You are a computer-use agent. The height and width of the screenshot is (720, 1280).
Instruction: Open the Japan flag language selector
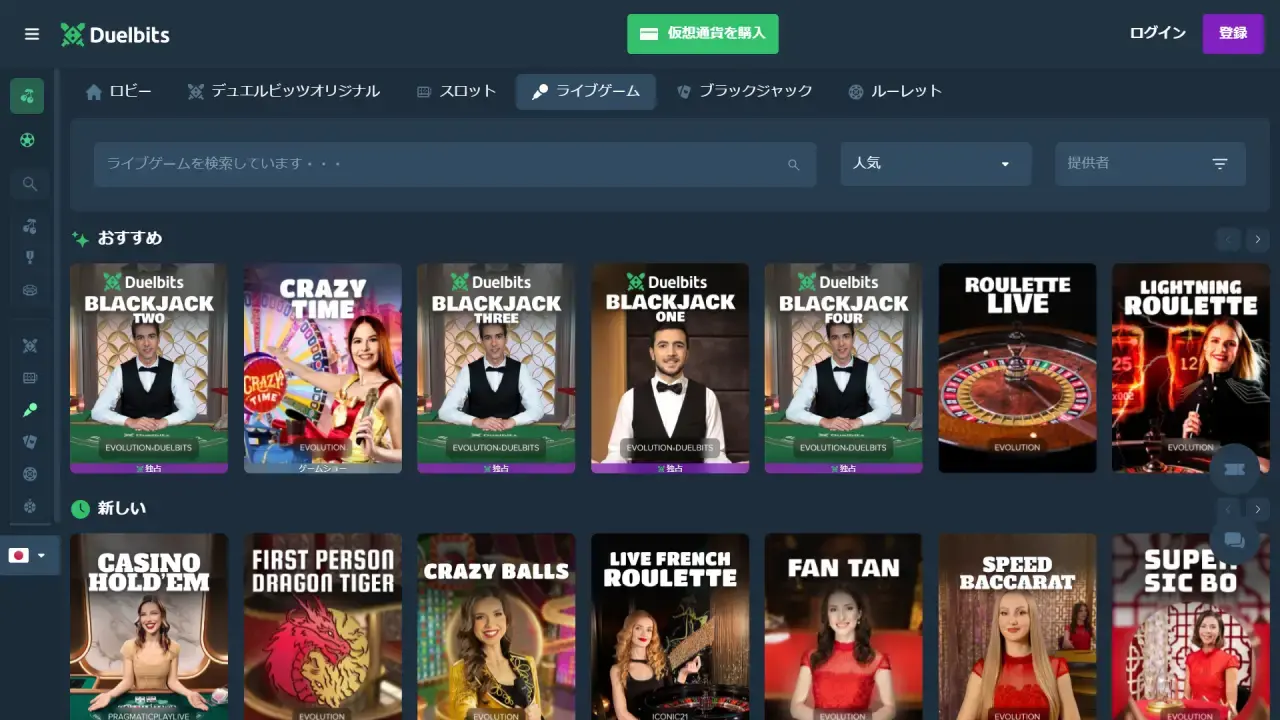28,555
